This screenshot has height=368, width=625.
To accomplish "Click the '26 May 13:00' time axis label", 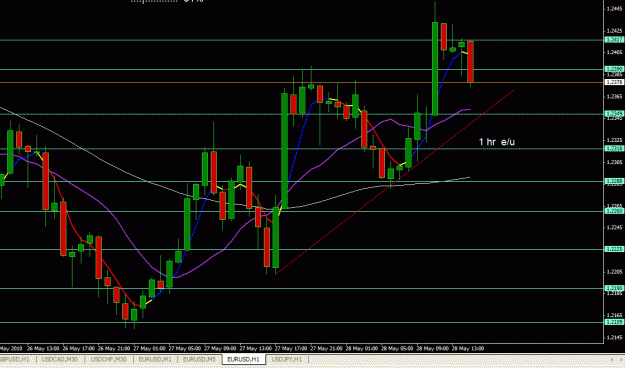I will click(x=43, y=348).
